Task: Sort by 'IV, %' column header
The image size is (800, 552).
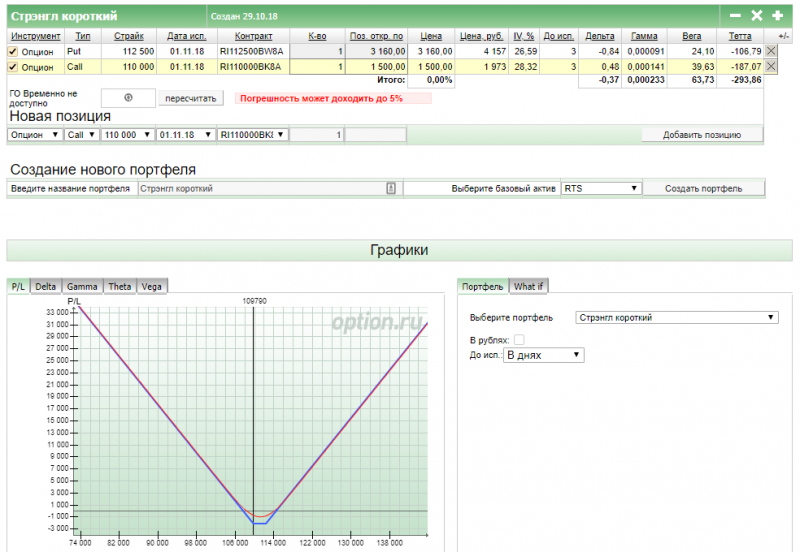Action: point(523,36)
